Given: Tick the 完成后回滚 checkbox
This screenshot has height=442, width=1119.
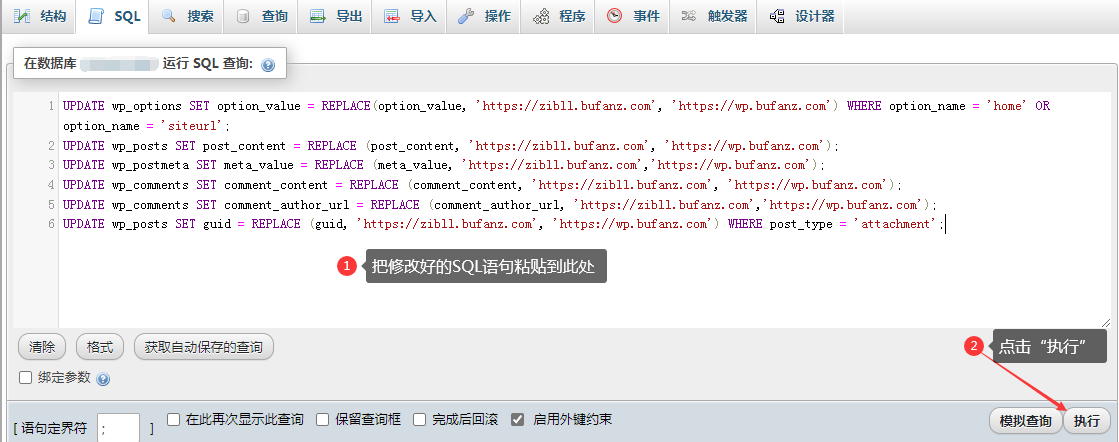Looking at the screenshot, I should click(420, 420).
